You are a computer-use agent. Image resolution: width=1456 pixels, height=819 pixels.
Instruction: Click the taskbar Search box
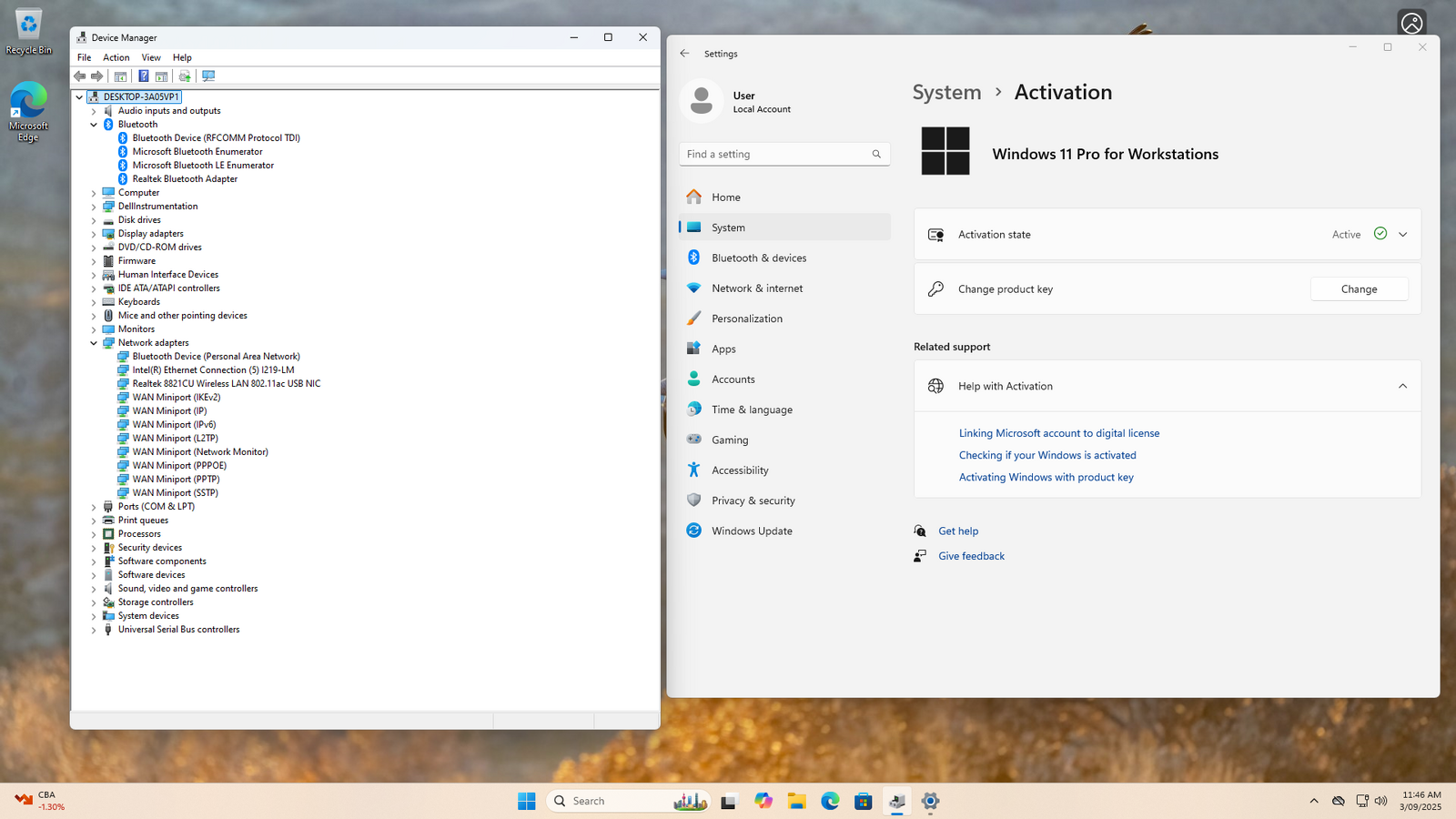click(628, 801)
